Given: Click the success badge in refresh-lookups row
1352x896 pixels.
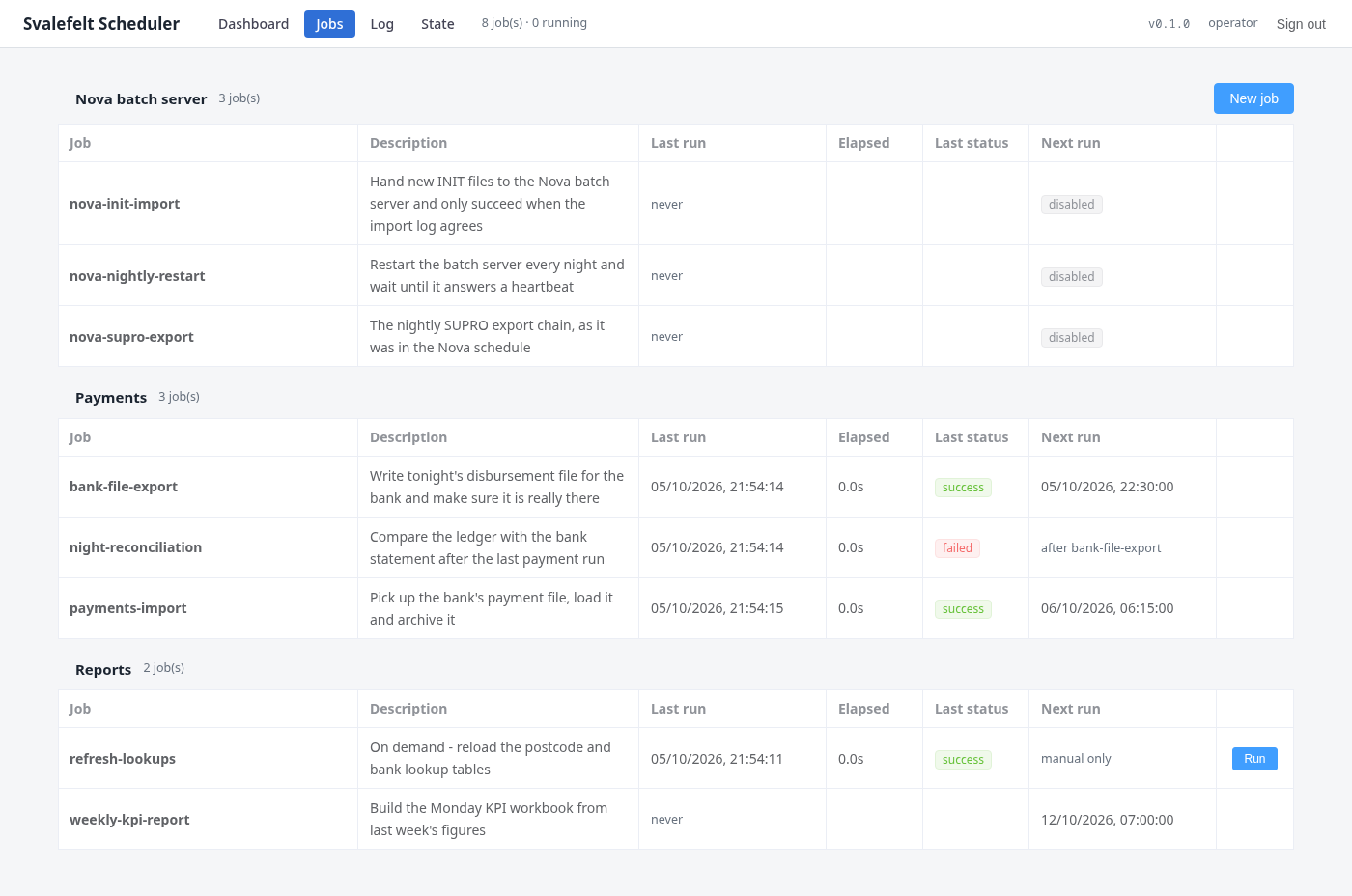Looking at the screenshot, I should [963, 760].
